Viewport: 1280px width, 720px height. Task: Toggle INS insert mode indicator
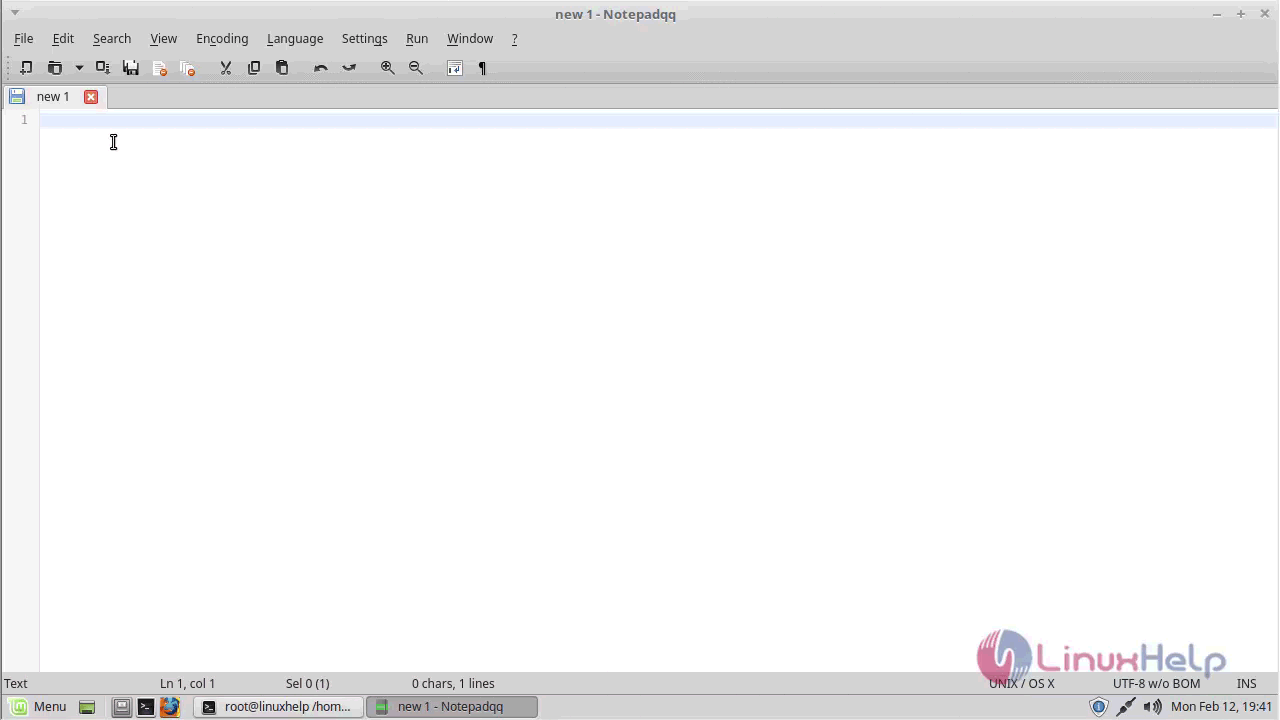[1246, 684]
